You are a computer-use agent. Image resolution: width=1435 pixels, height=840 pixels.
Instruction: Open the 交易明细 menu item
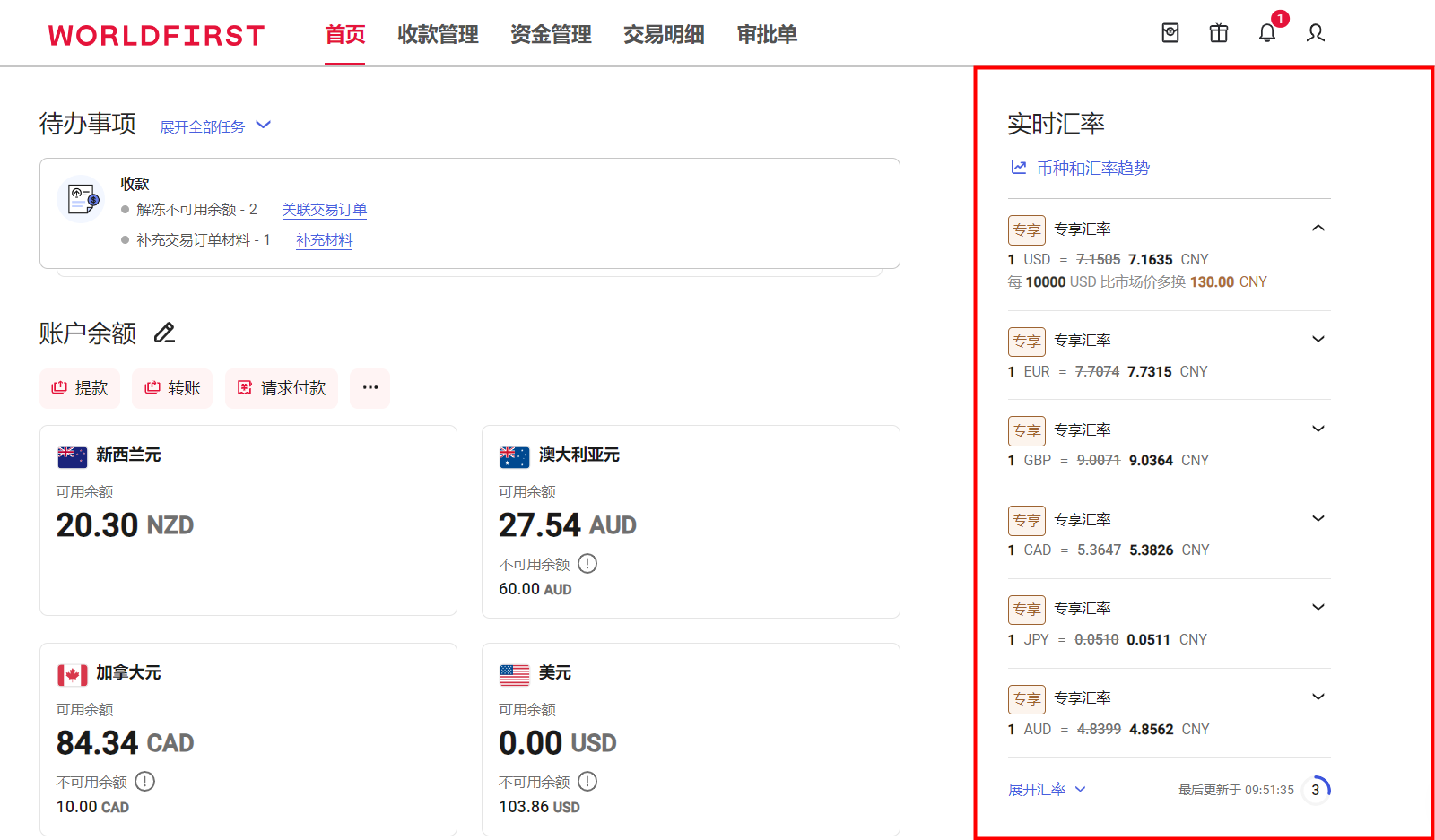tap(664, 34)
